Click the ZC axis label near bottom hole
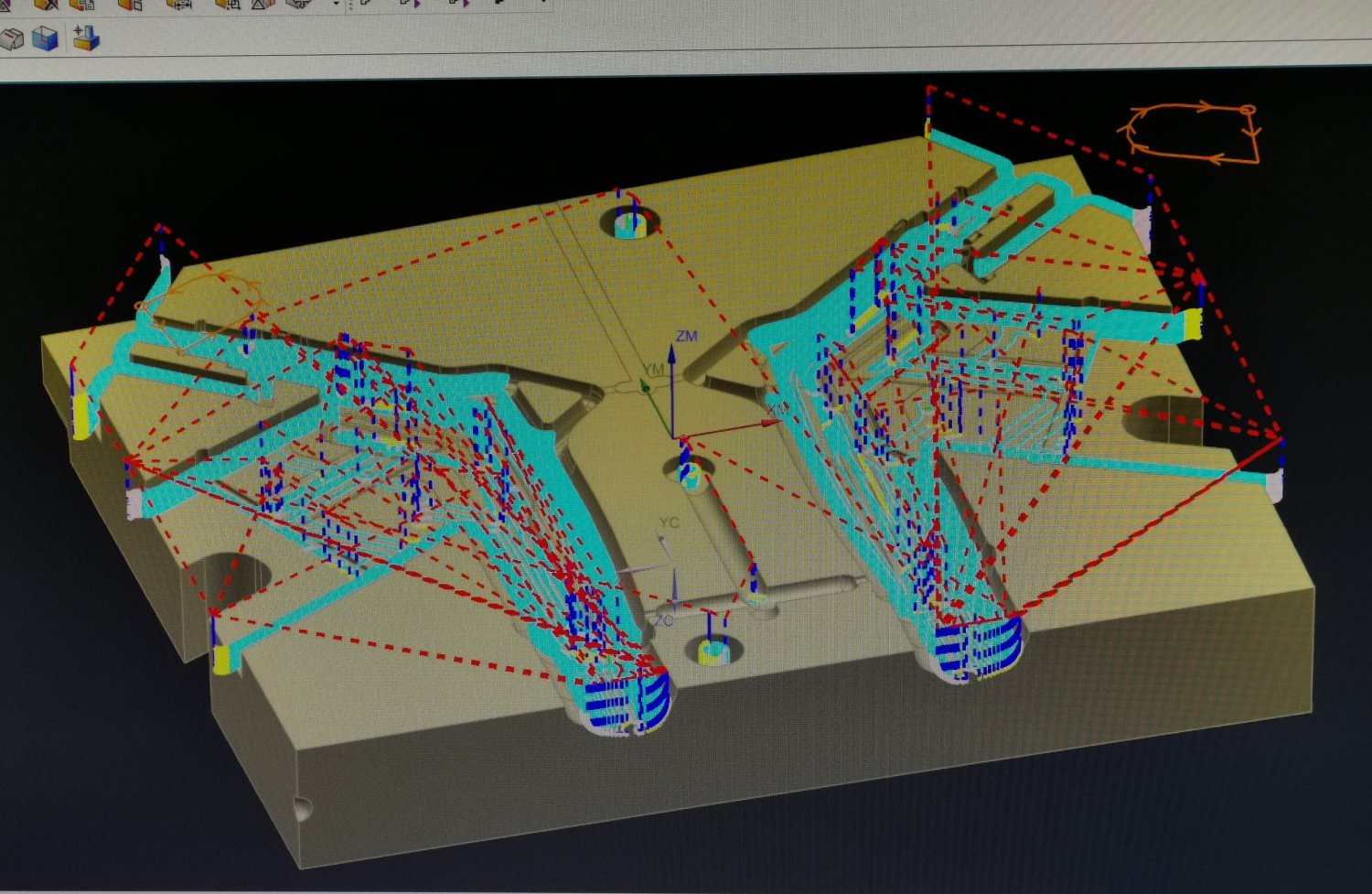Image resolution: width=1372 pixels, height=894 pixels. pos(663,621)
